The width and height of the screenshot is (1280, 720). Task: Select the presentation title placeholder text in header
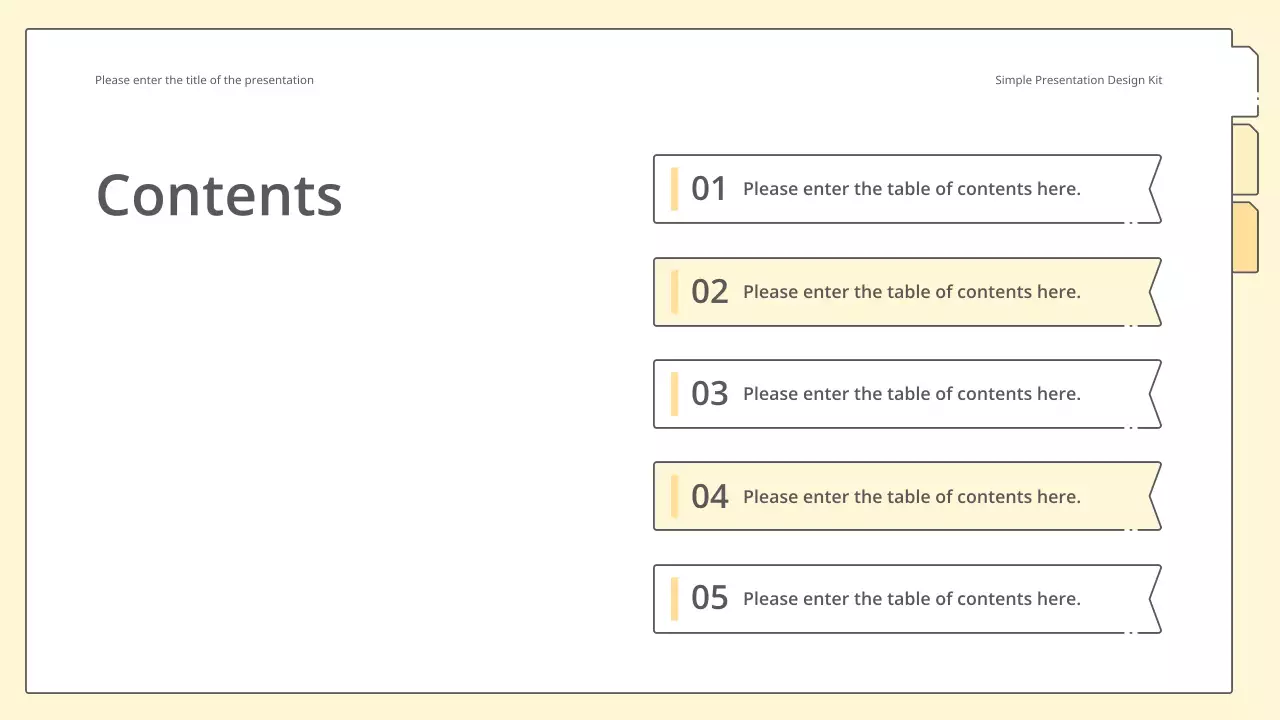tap(204, 80)
